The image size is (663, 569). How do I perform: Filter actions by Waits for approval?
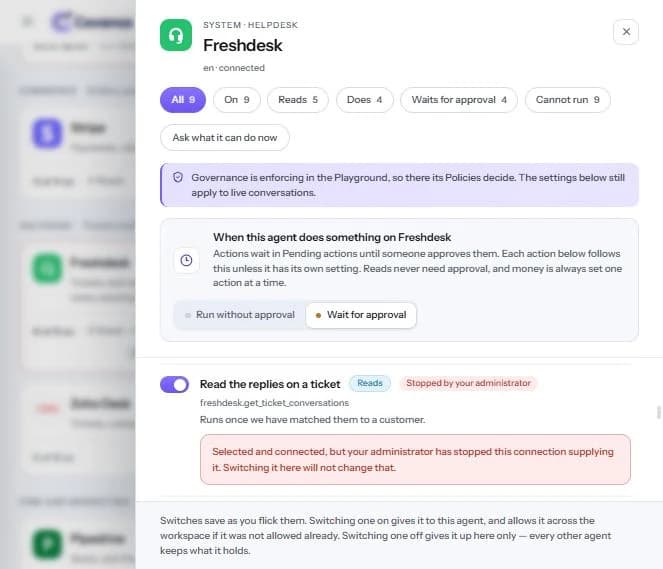click(x=459, y=100)
